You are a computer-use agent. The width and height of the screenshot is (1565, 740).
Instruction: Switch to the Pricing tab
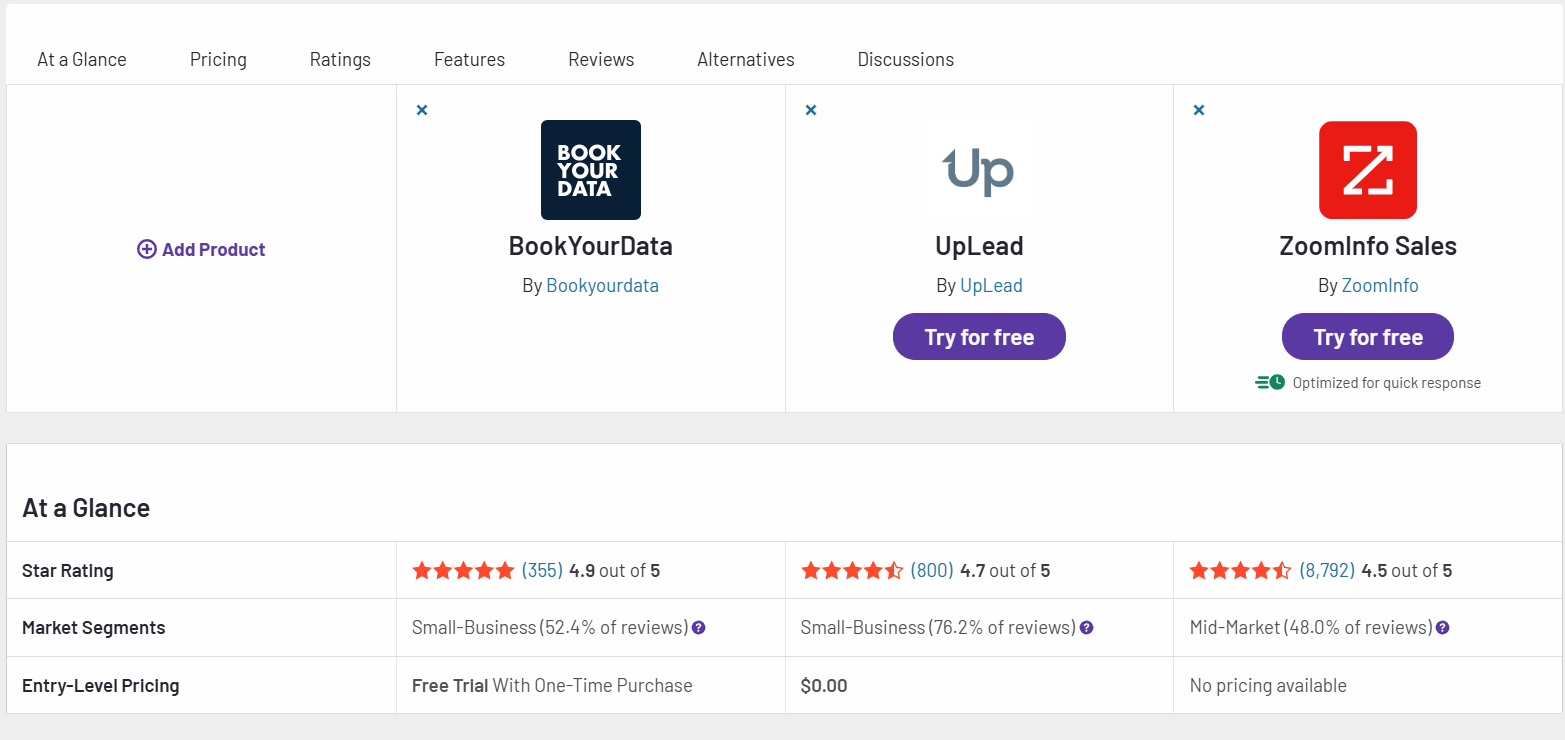coord(218,59)
